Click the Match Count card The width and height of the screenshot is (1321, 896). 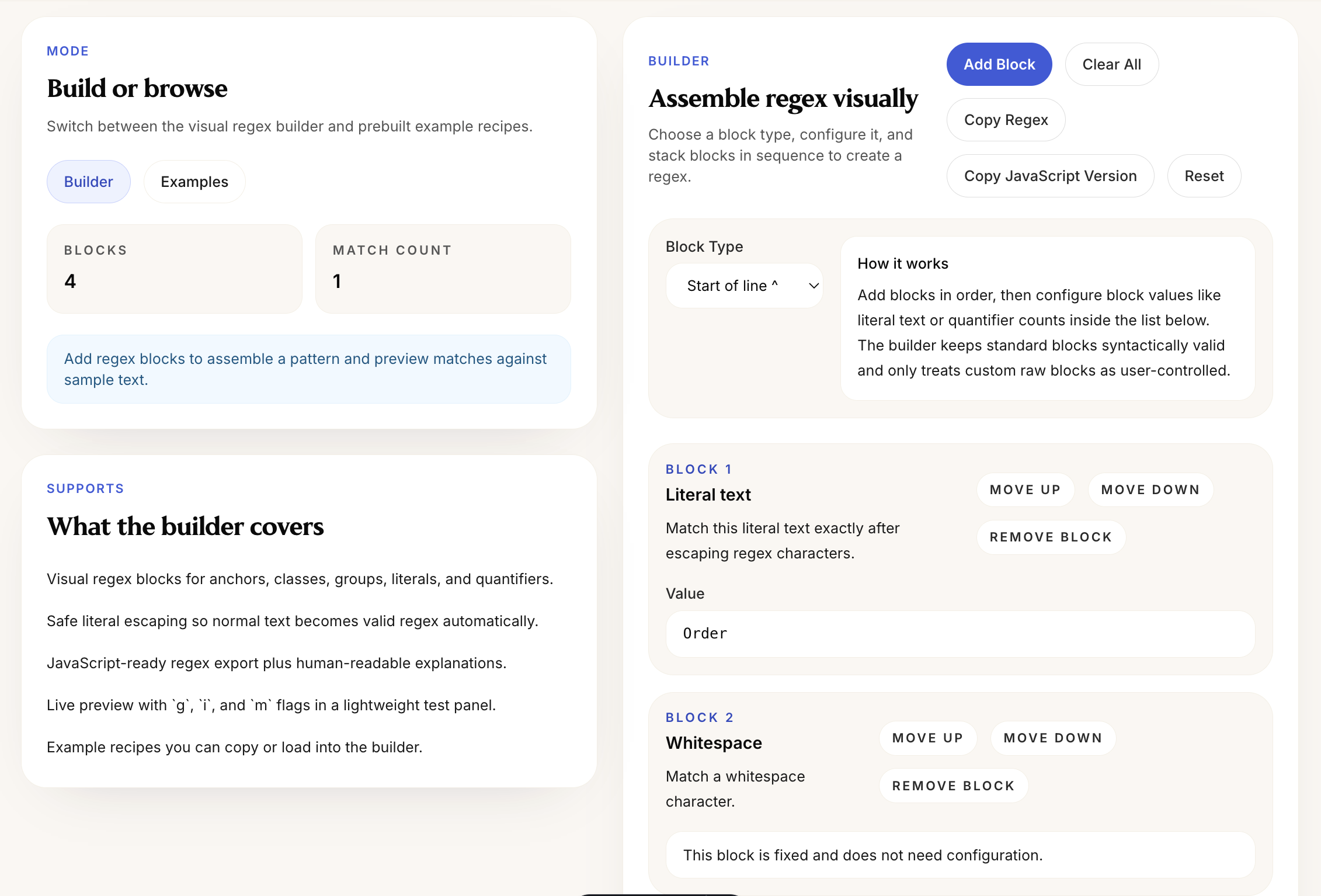click(443, 269)
